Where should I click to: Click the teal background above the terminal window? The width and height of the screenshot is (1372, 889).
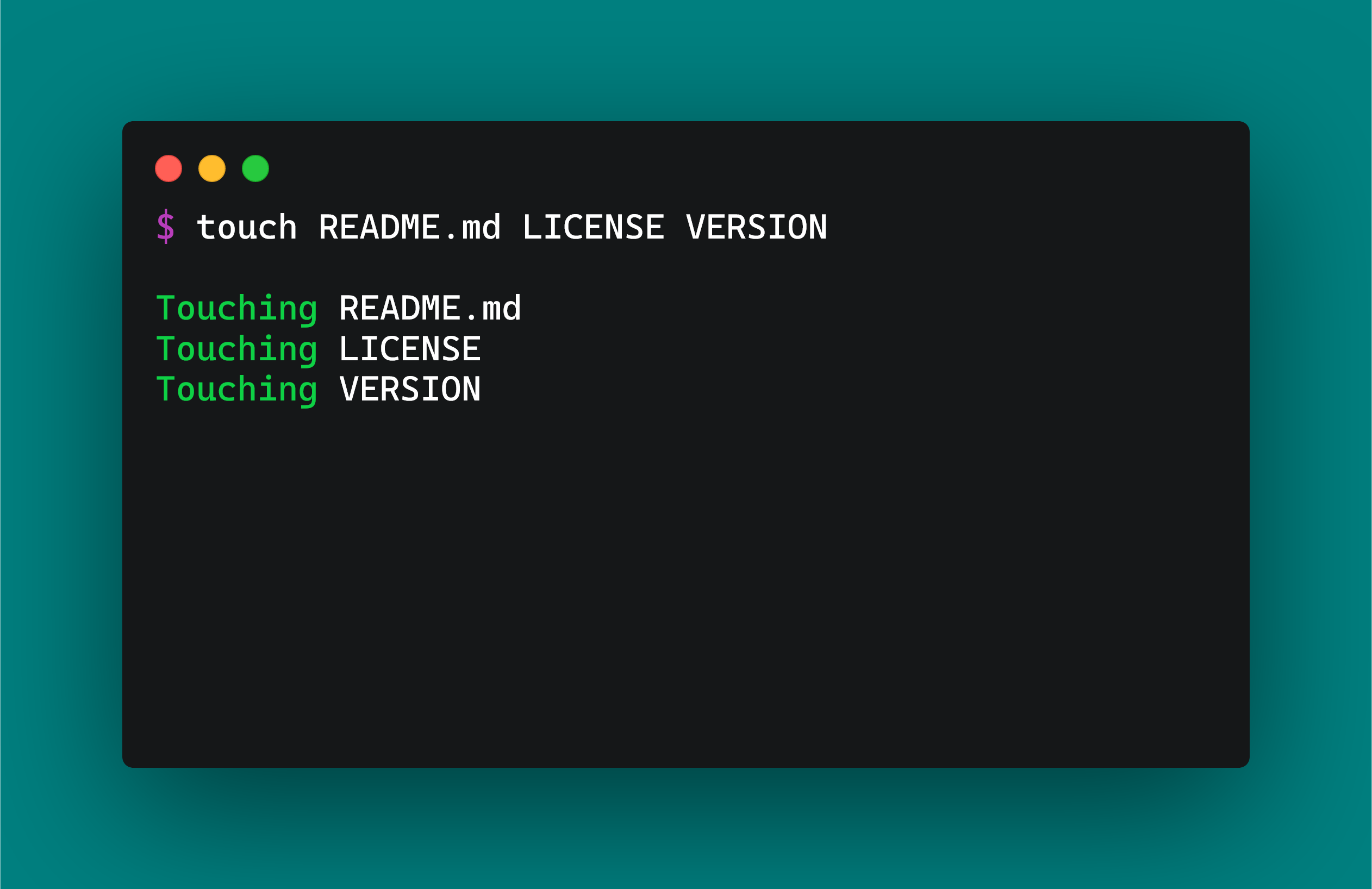point(685,60)
